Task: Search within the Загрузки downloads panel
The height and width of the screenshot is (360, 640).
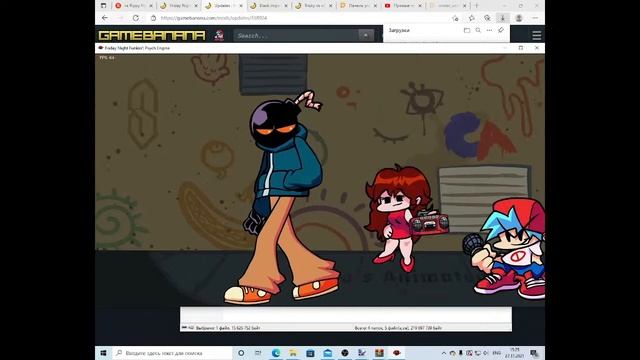Action: point(478,30)
